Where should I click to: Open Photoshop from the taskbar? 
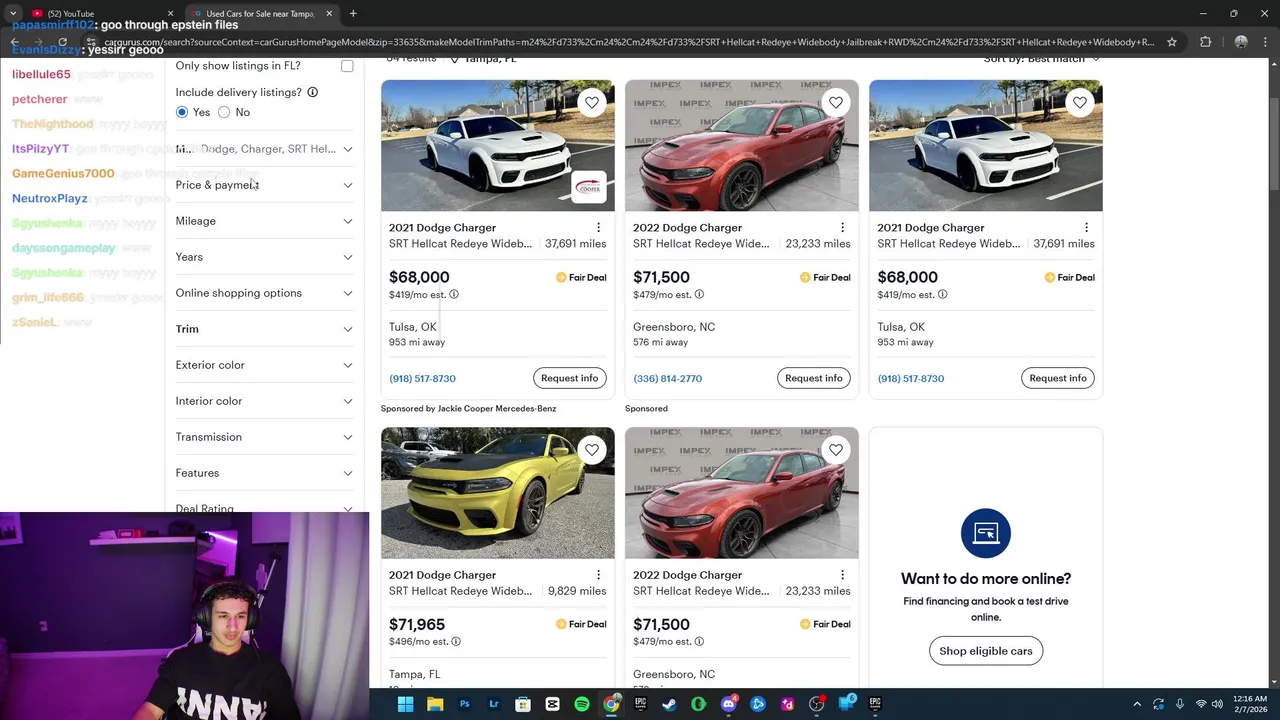pyautogui.click(x=464, y=704)
